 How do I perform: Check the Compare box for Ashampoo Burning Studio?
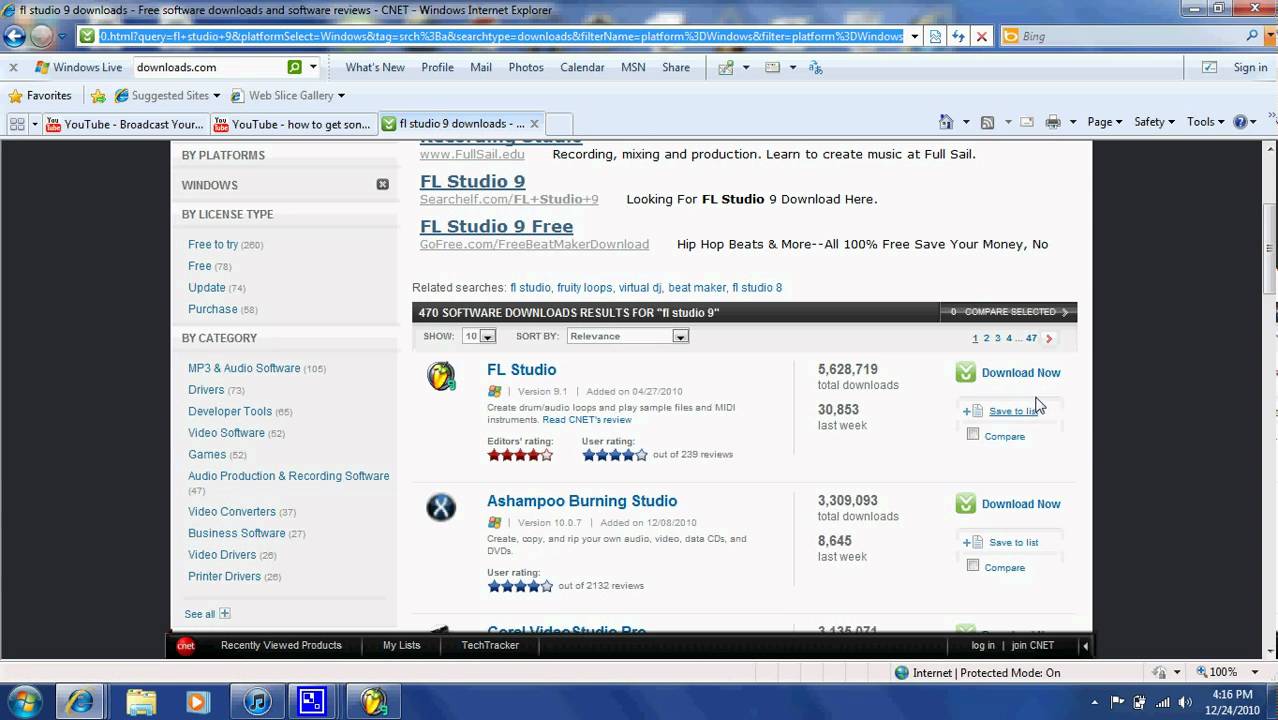(x=973, y=565)
